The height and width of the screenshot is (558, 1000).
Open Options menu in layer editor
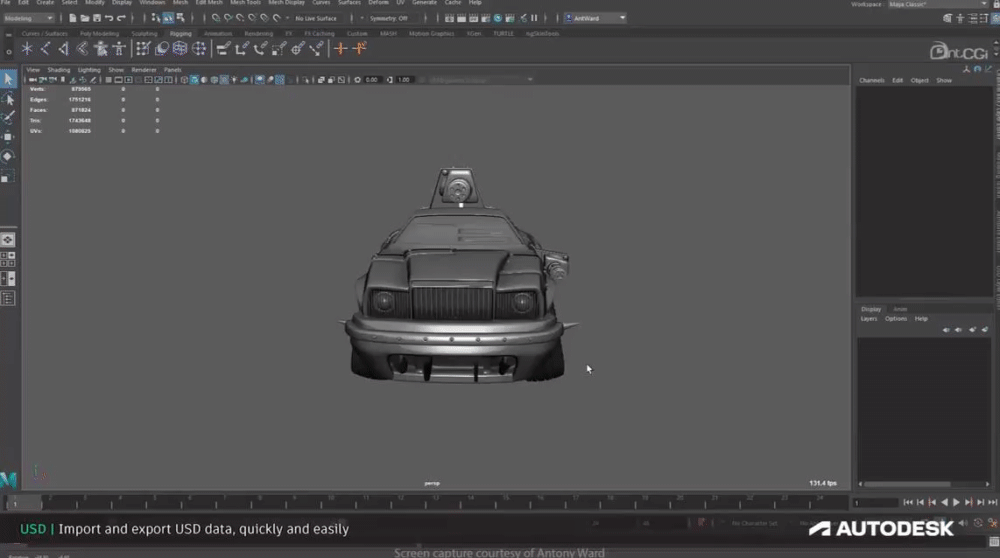click(x=895, y=319)
